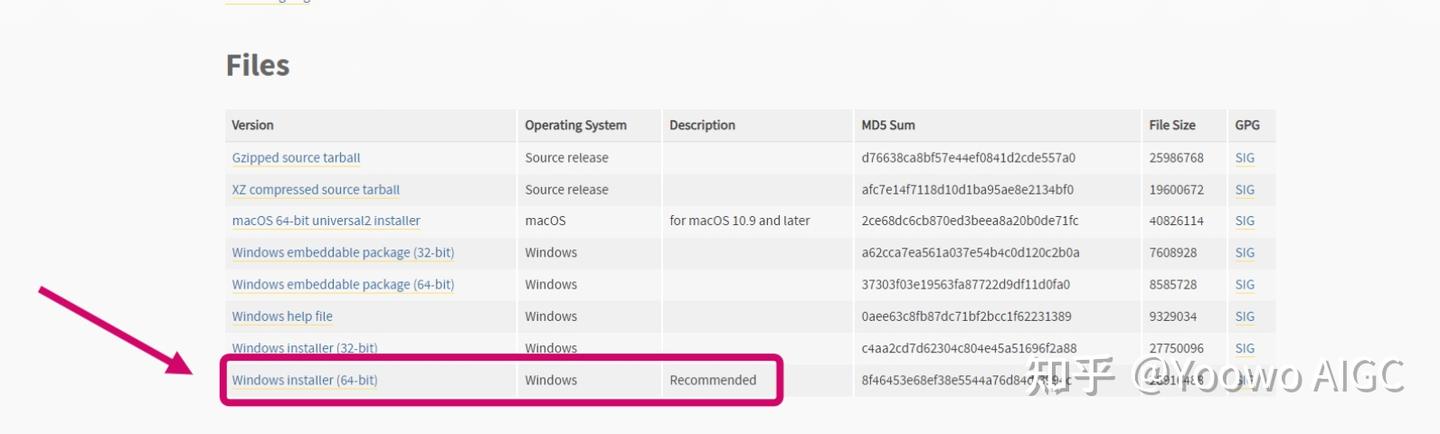The width and height of the screenshot is (1440, 434).
Task: Download the Windows installer (32-bit)
Action: pos(304,348)
